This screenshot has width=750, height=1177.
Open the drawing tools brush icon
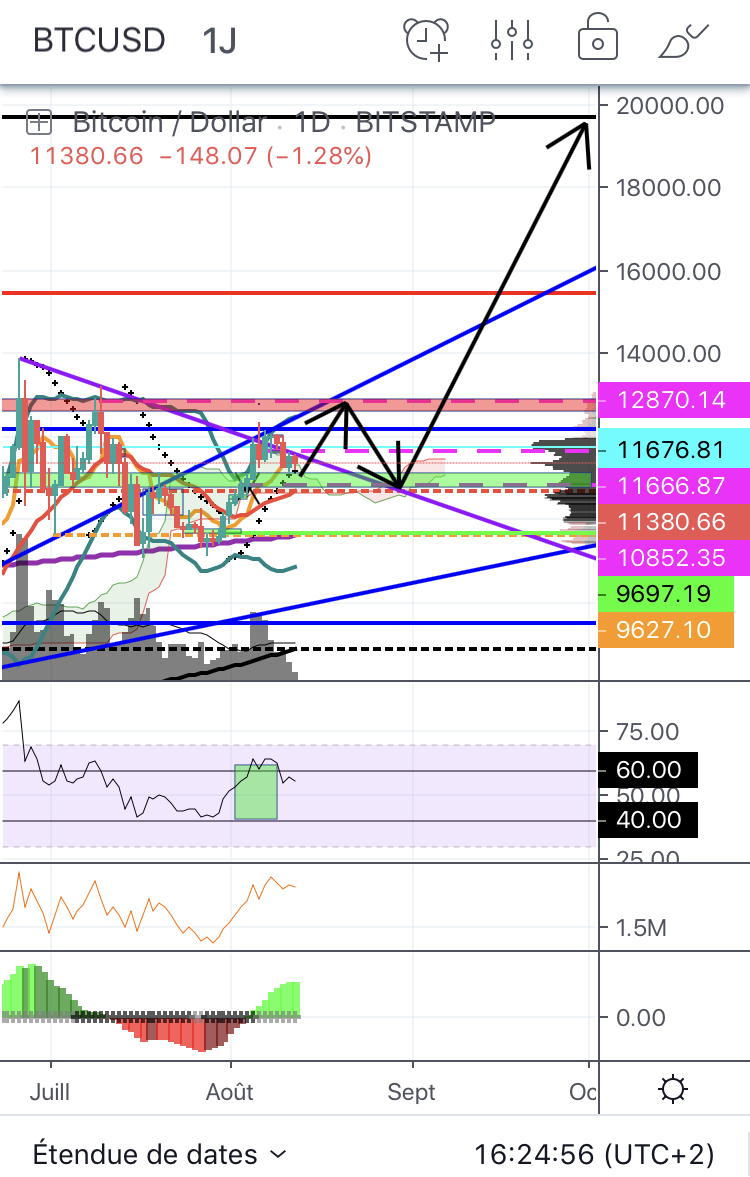683,40
